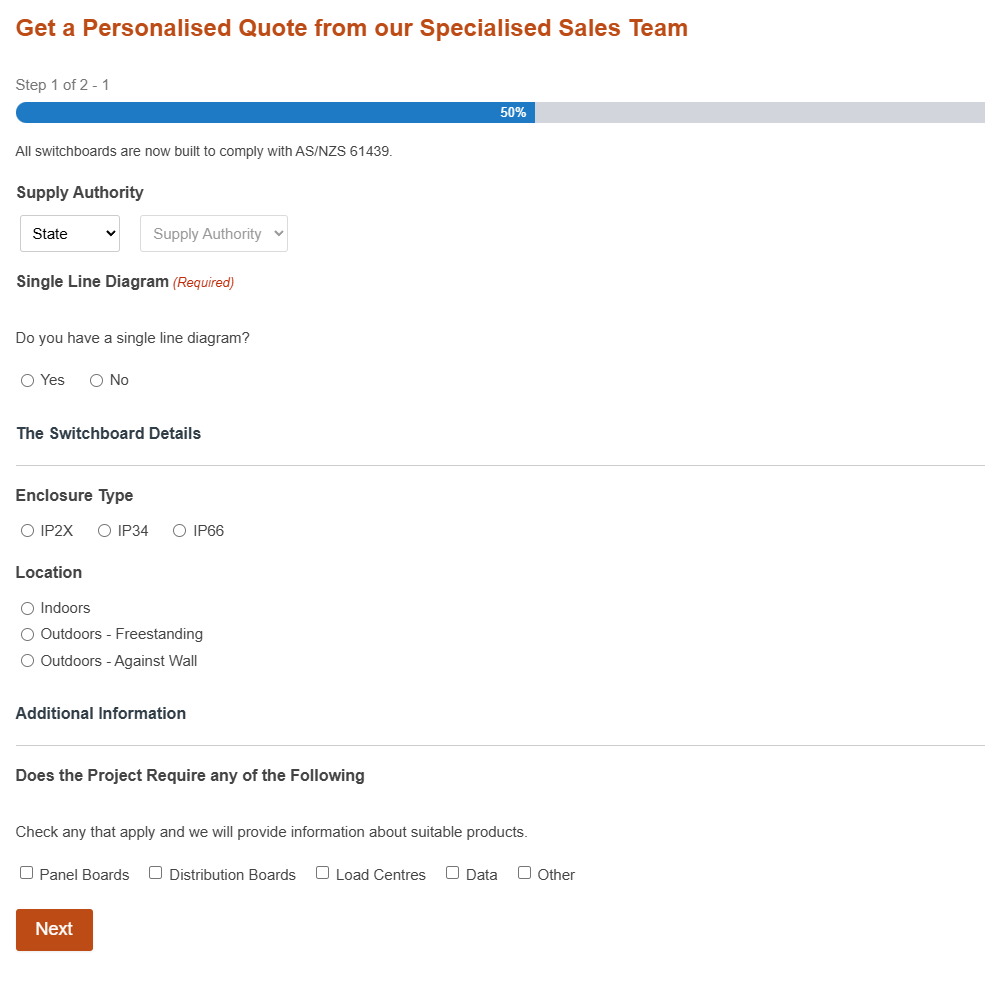Tick the Load Centres checkbox
Image resolution: width=985 pixels, height=985 pixels.
322,872
